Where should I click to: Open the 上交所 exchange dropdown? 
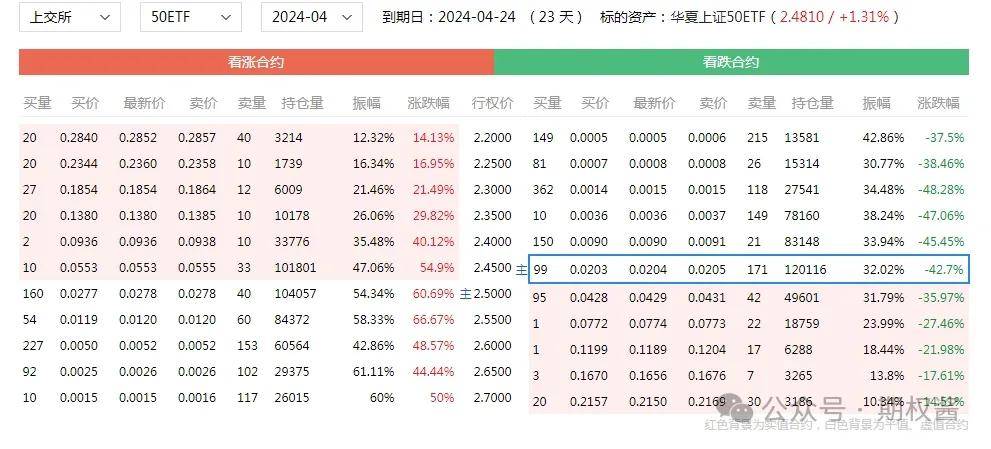[x=70, y=17]
